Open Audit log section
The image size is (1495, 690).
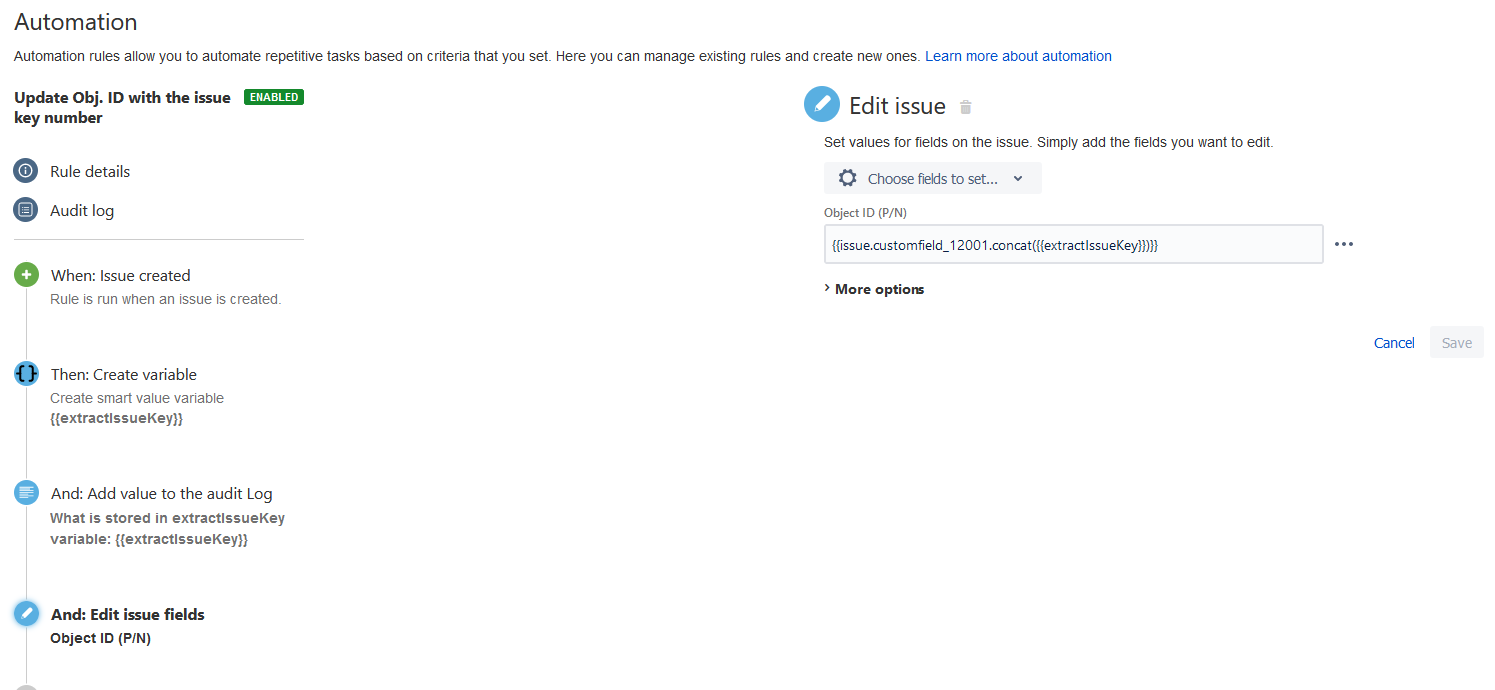point(82,210)
